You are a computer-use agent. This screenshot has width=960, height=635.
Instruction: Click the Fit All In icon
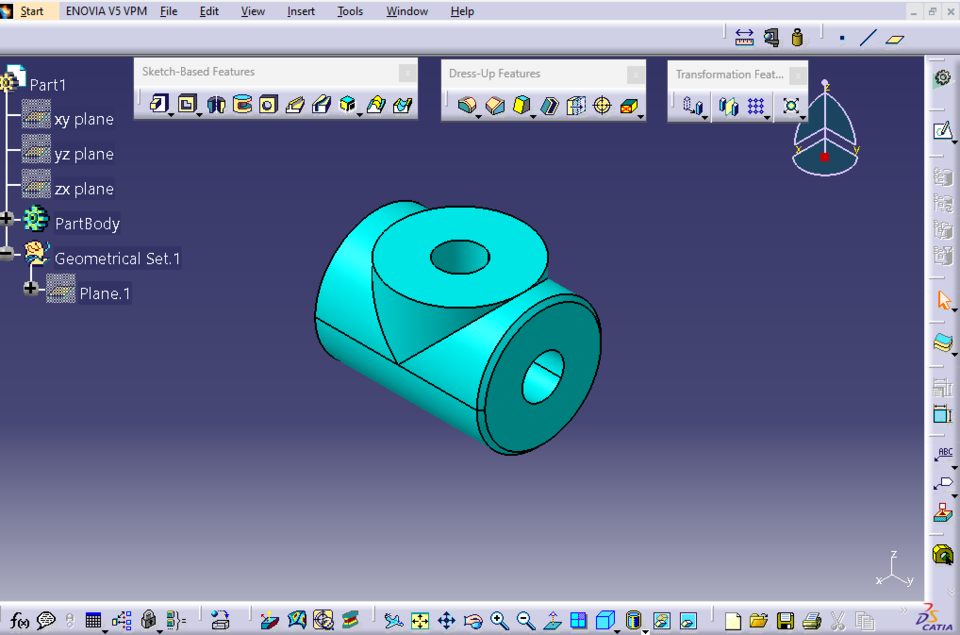point(420,620)
